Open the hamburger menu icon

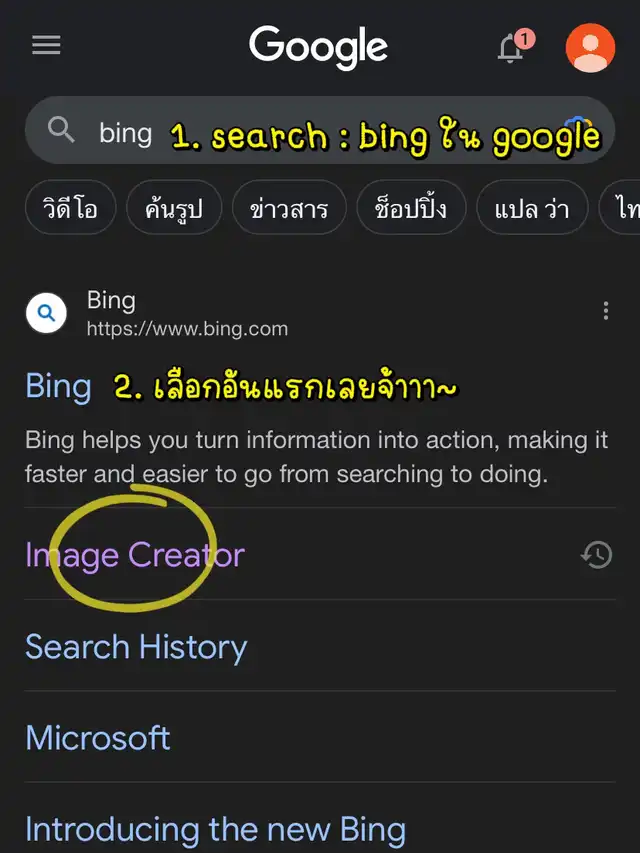tap(46, 45)
